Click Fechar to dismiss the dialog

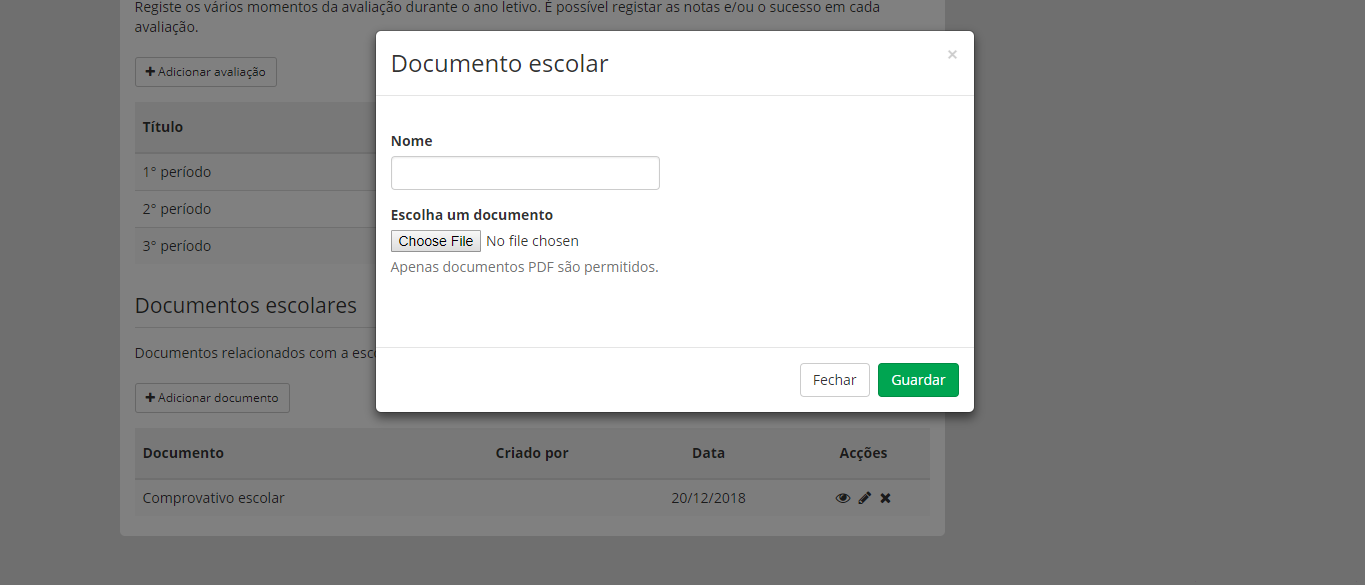pyautogui.click(x=834, y=380)
